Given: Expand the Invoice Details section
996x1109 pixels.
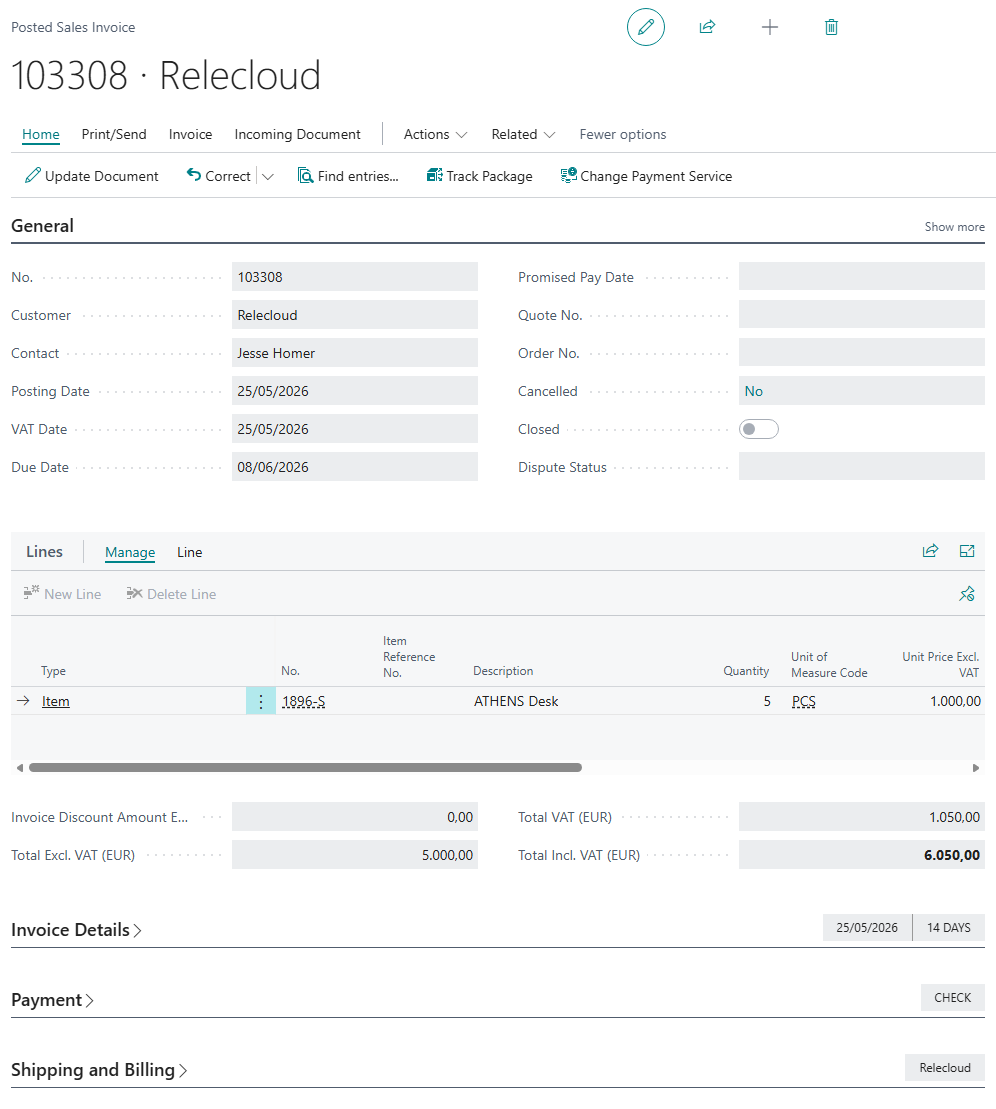Looking at the screenshot, I should [x=76, y=930].
